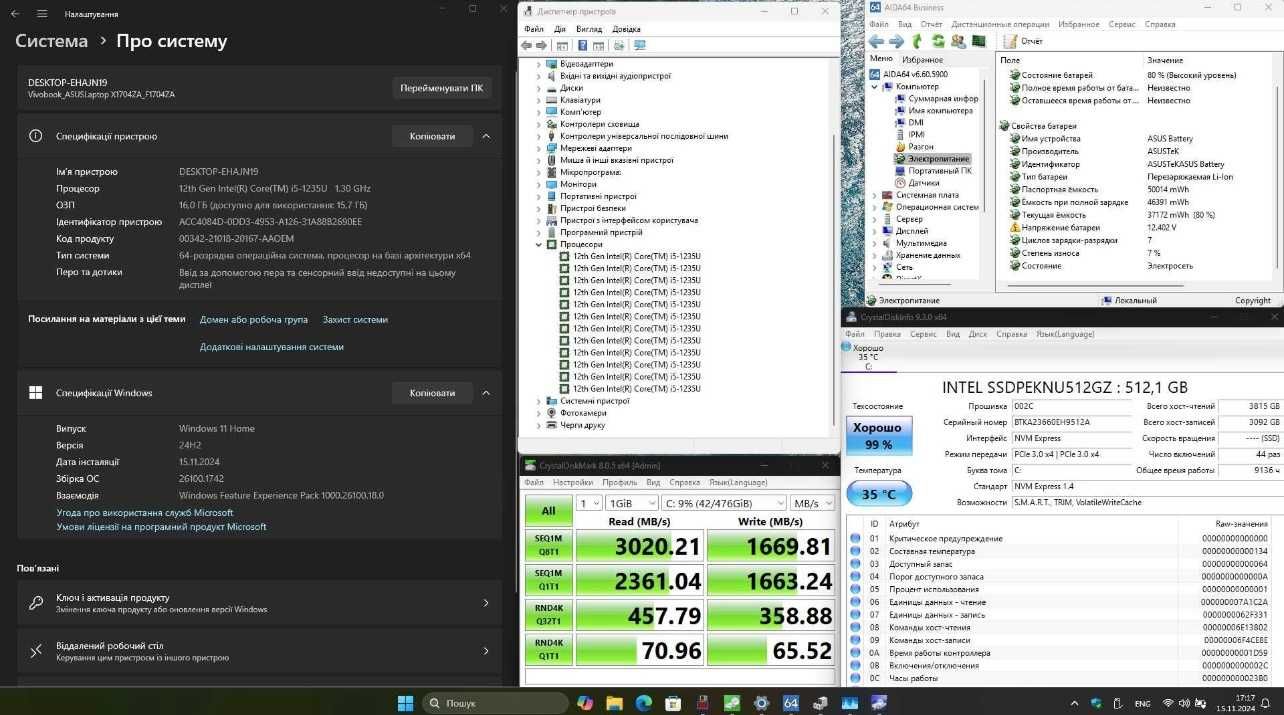Expand Відеоадаптери in Device Manager
Screen dimensions: 1284x715
click(538, 64)
